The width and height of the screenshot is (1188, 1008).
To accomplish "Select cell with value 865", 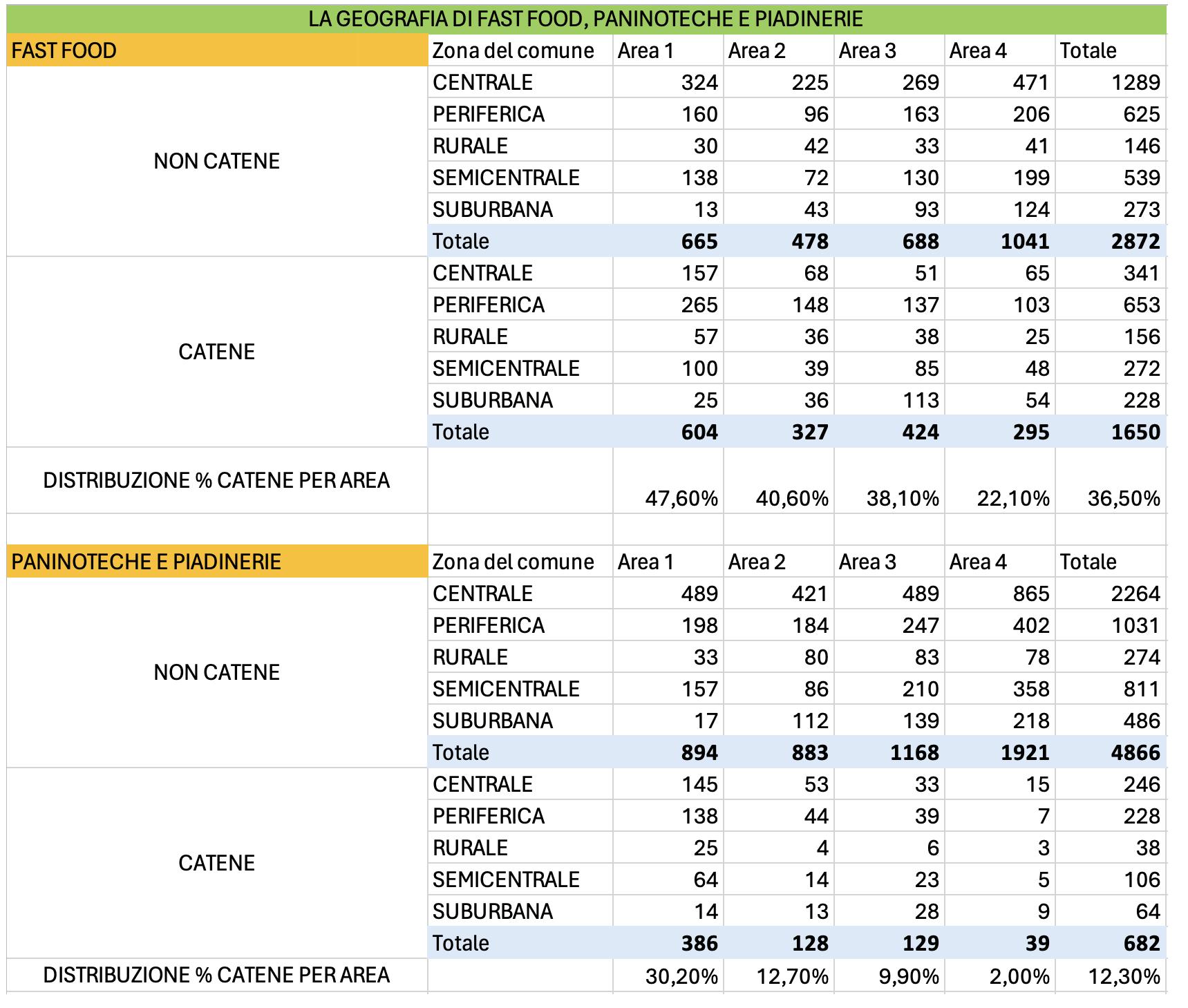I will coord(1000,593).
